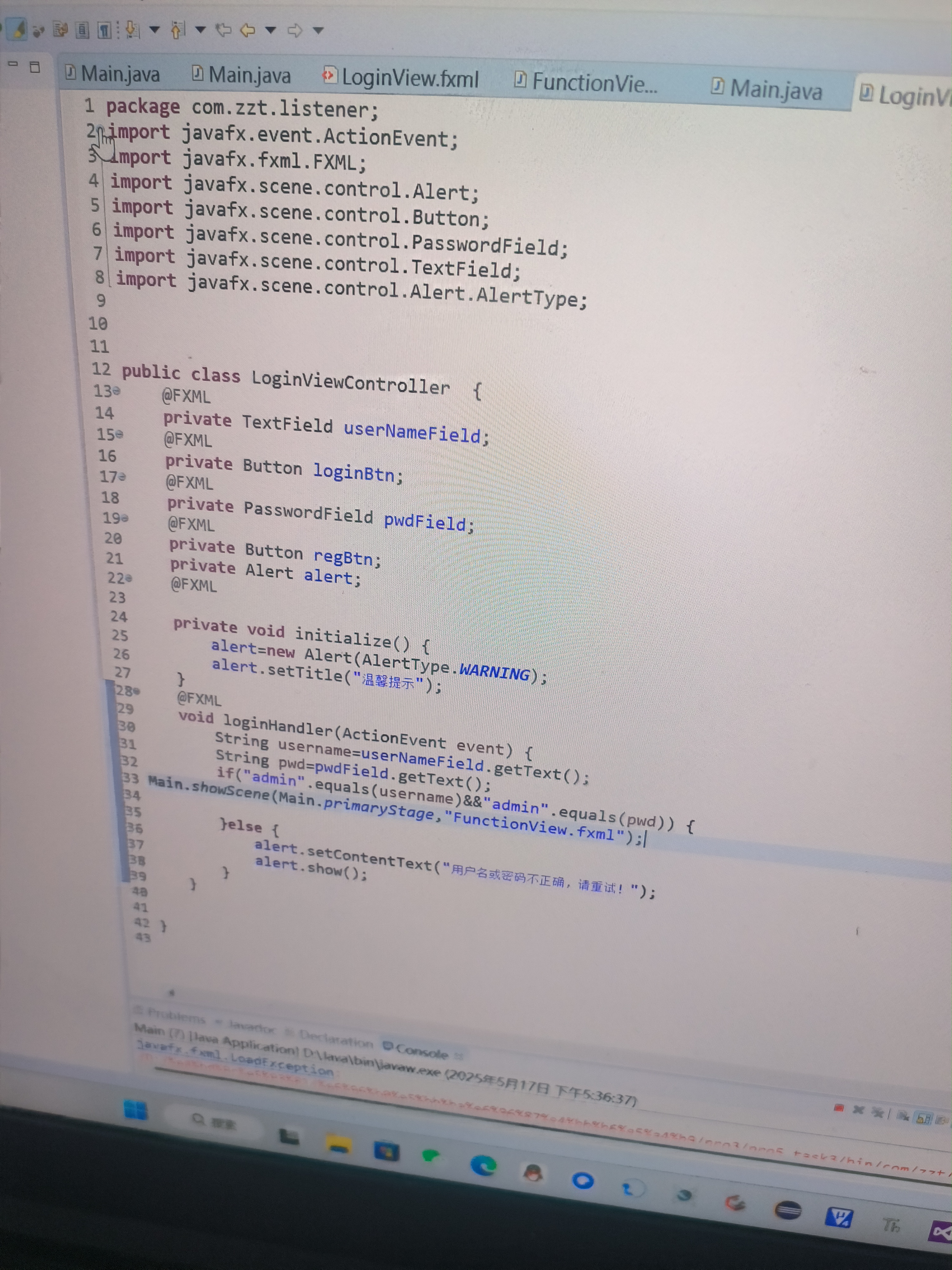Open Back history dropdown arrow
The height and width of the screenshot is (1270, 952).
(x=271, y=29)
